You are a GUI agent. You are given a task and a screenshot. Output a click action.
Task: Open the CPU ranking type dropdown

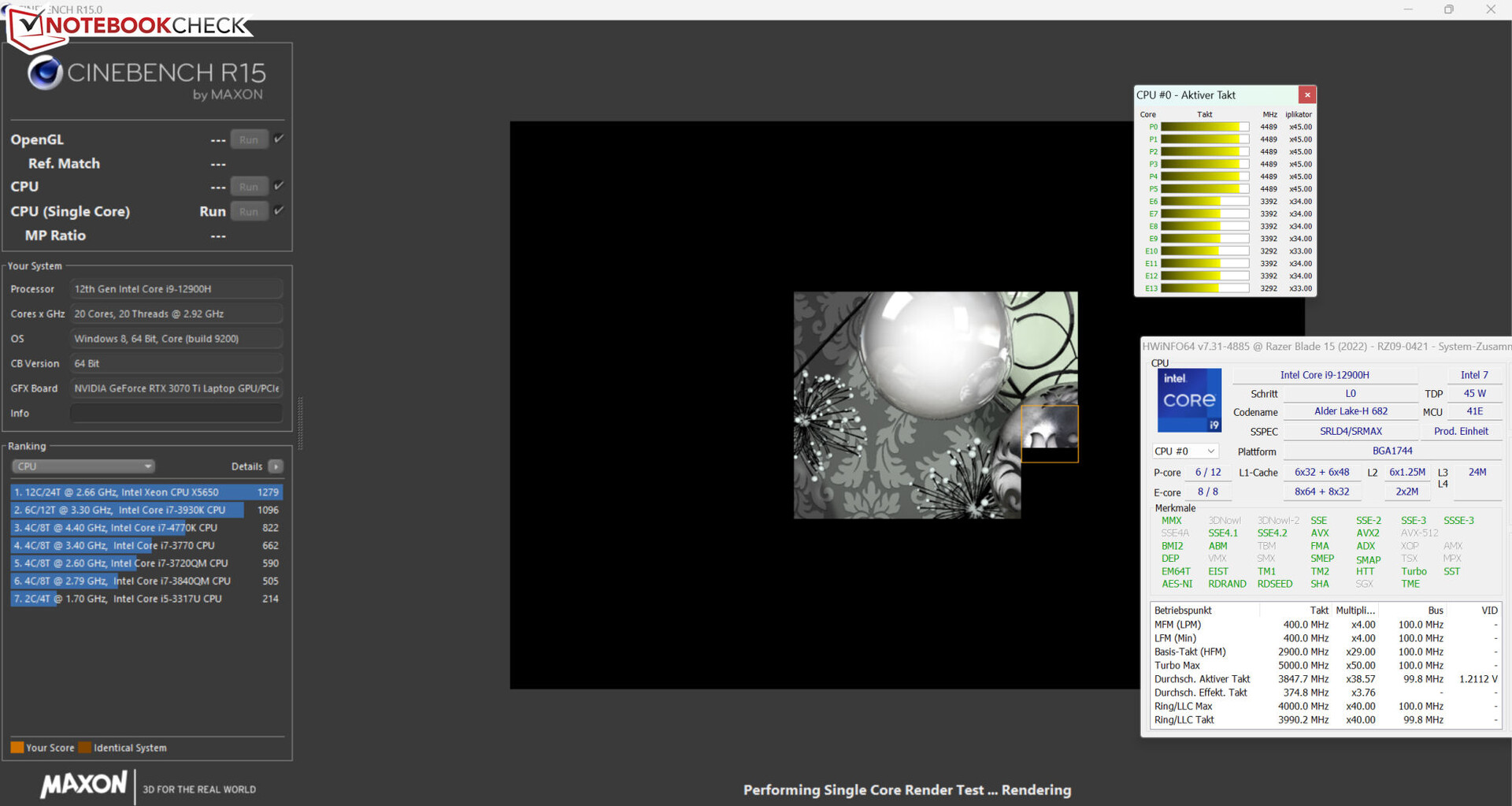[x=83, y=466]
